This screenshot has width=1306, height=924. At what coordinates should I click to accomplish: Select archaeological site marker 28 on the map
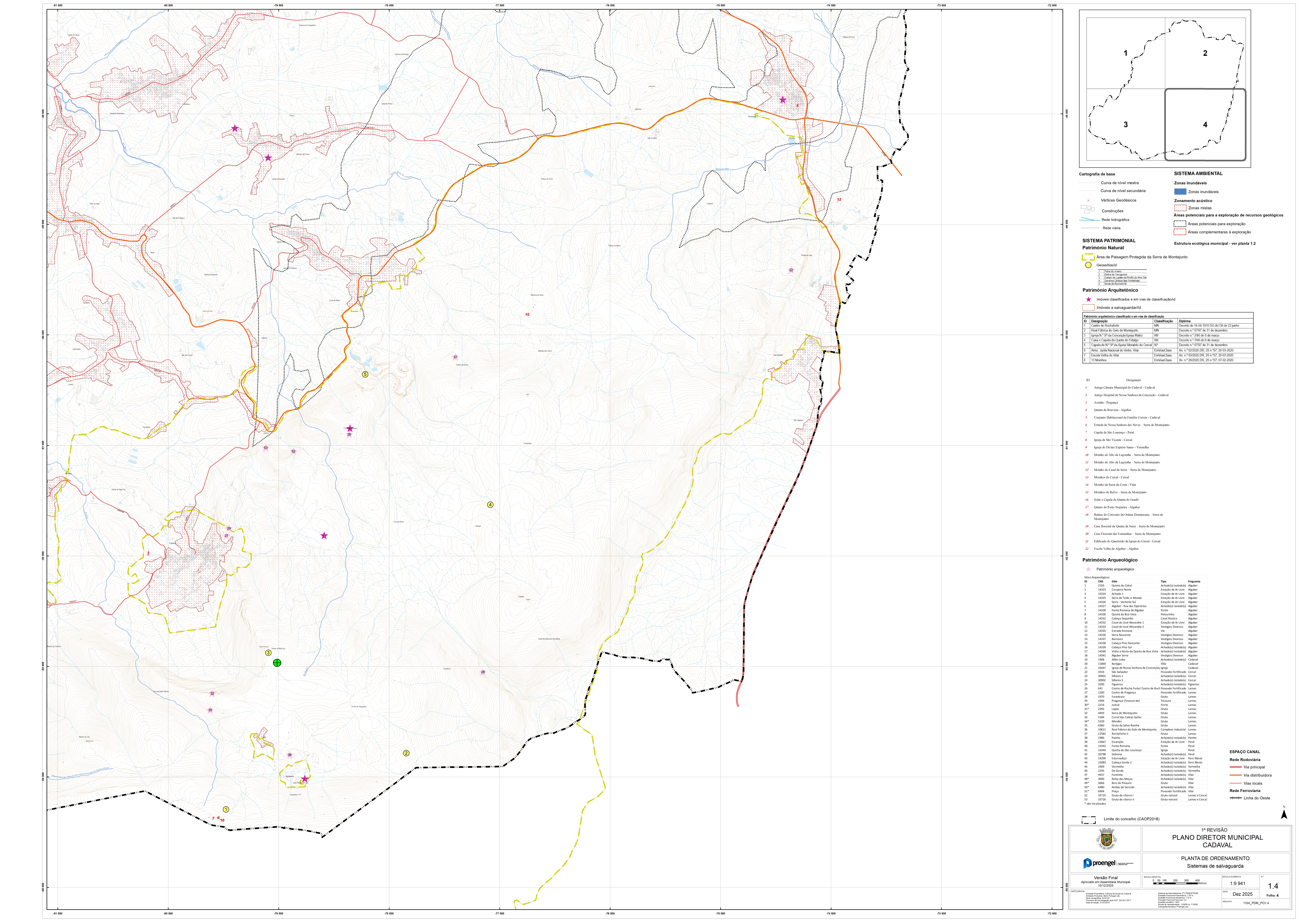pyautogui.click(x=483, y=672)
